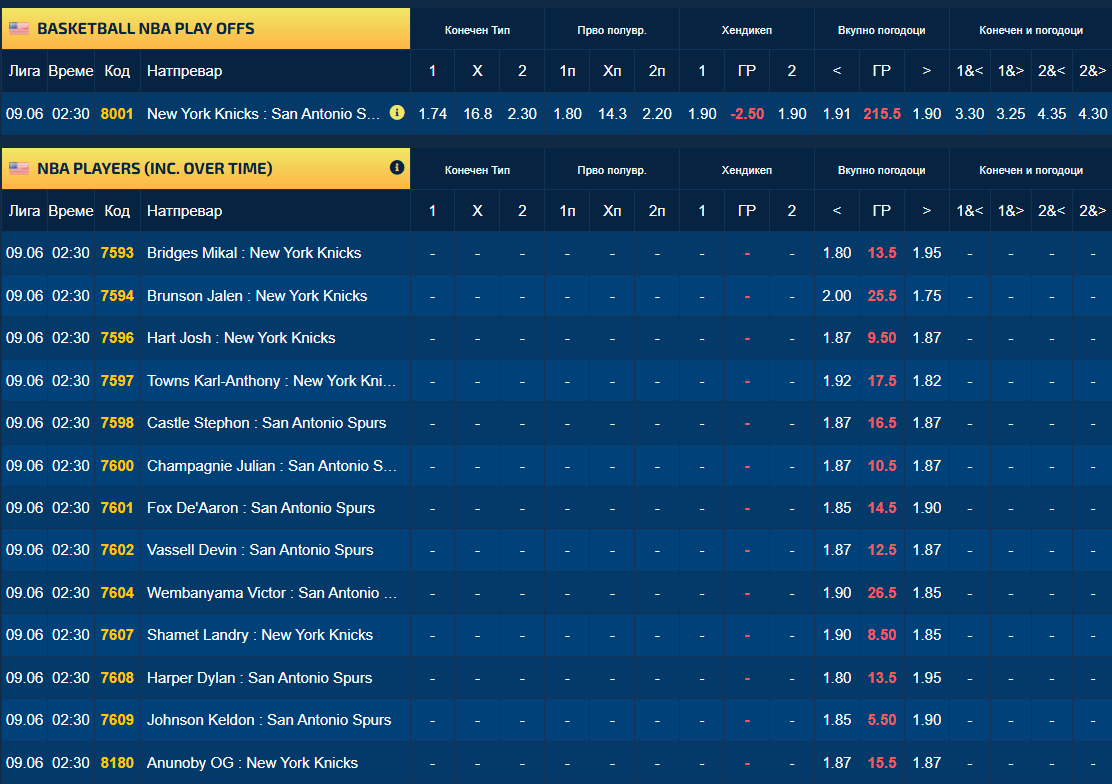Select 2&< combo odds 4.35
Viewport: 1112px width, 784px height.
[1052, 114]
